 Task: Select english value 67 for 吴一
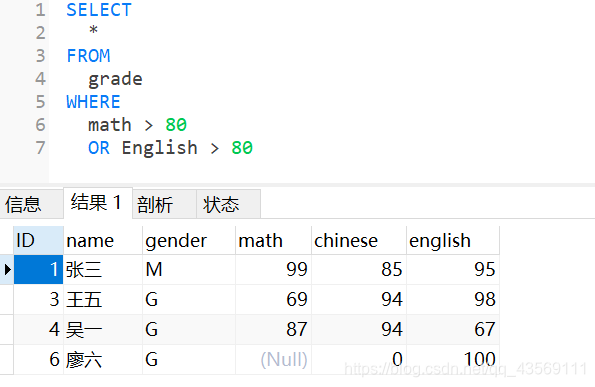point(453,329)
